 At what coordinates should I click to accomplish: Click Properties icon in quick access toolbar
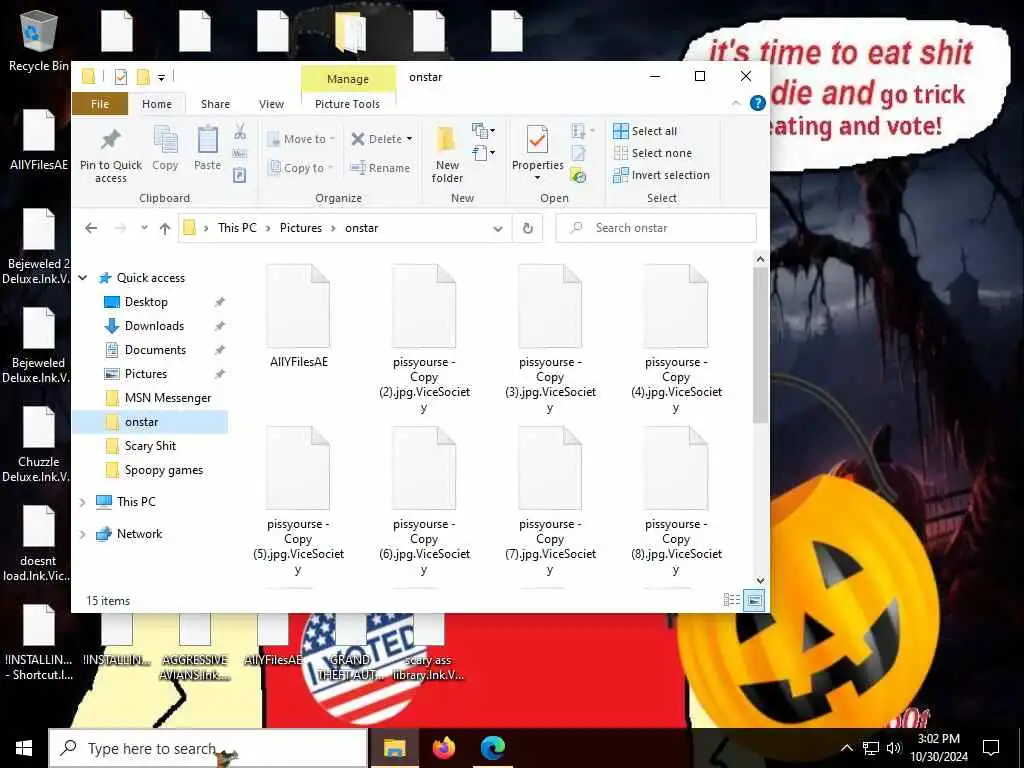pos(121,77)
